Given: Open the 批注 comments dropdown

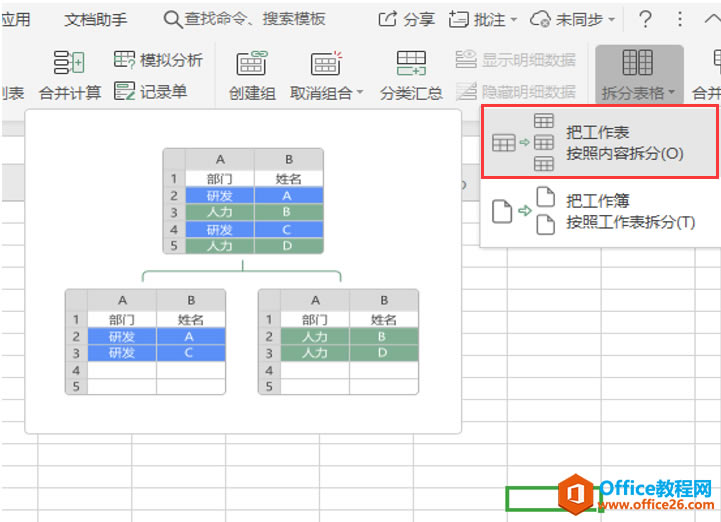Looking at the screenshot, I should 483,19.
